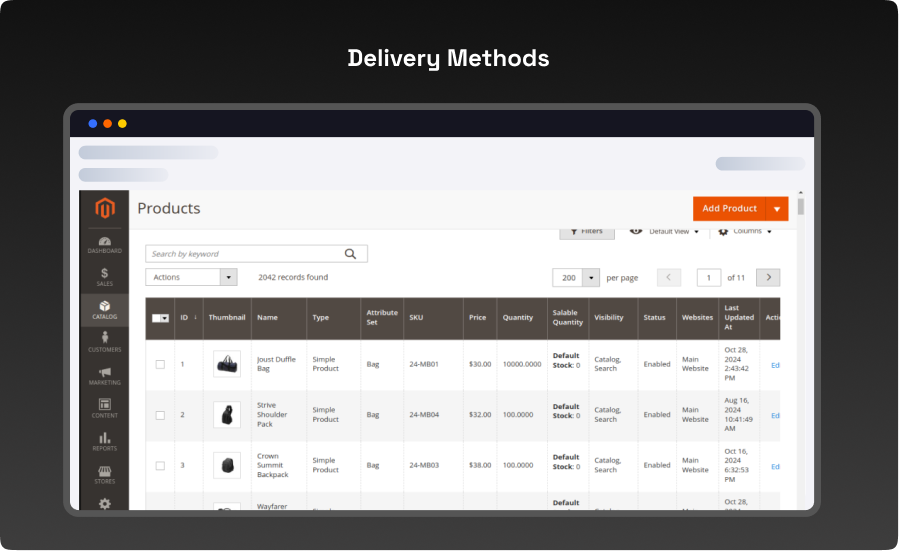Viewport: 899px width, 551px height.
Task: Check the Joust Duffle Bag row checkbox
Action: click(x=160, y=364)
